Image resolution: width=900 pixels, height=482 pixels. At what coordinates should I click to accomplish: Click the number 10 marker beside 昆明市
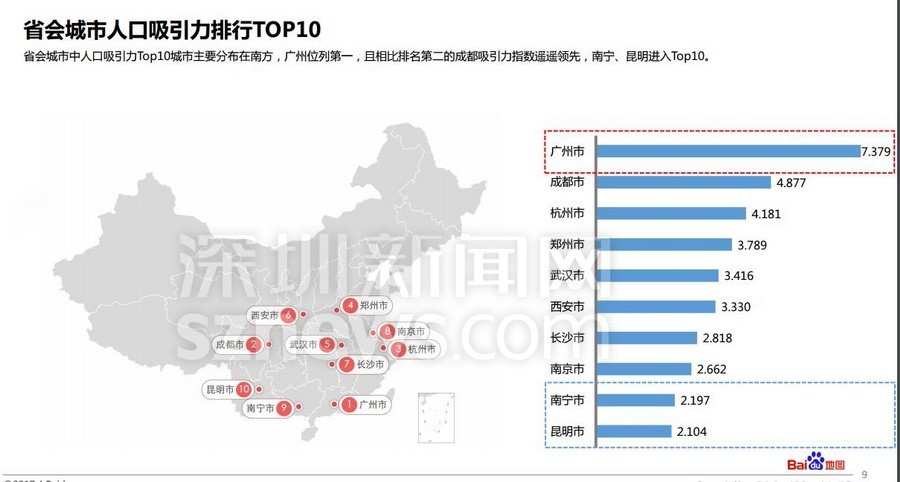243,389
